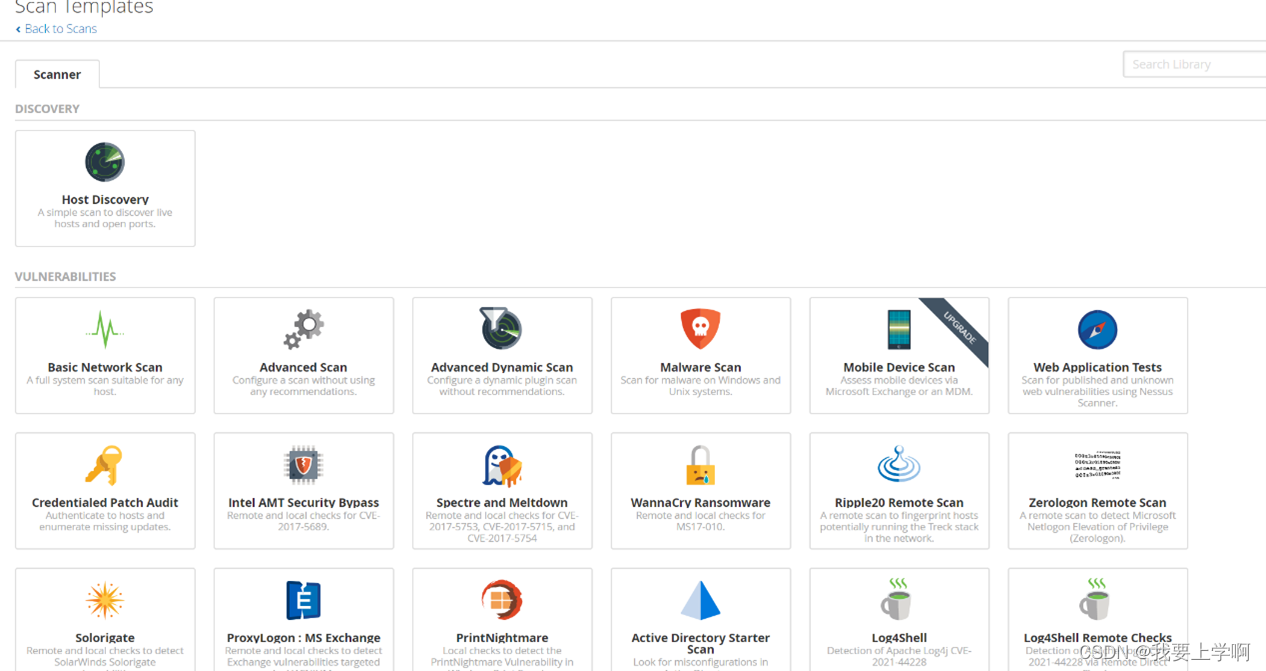Select the Advanced Scan title text
The image size is (1266, 671).
click(x=304, y=367)
